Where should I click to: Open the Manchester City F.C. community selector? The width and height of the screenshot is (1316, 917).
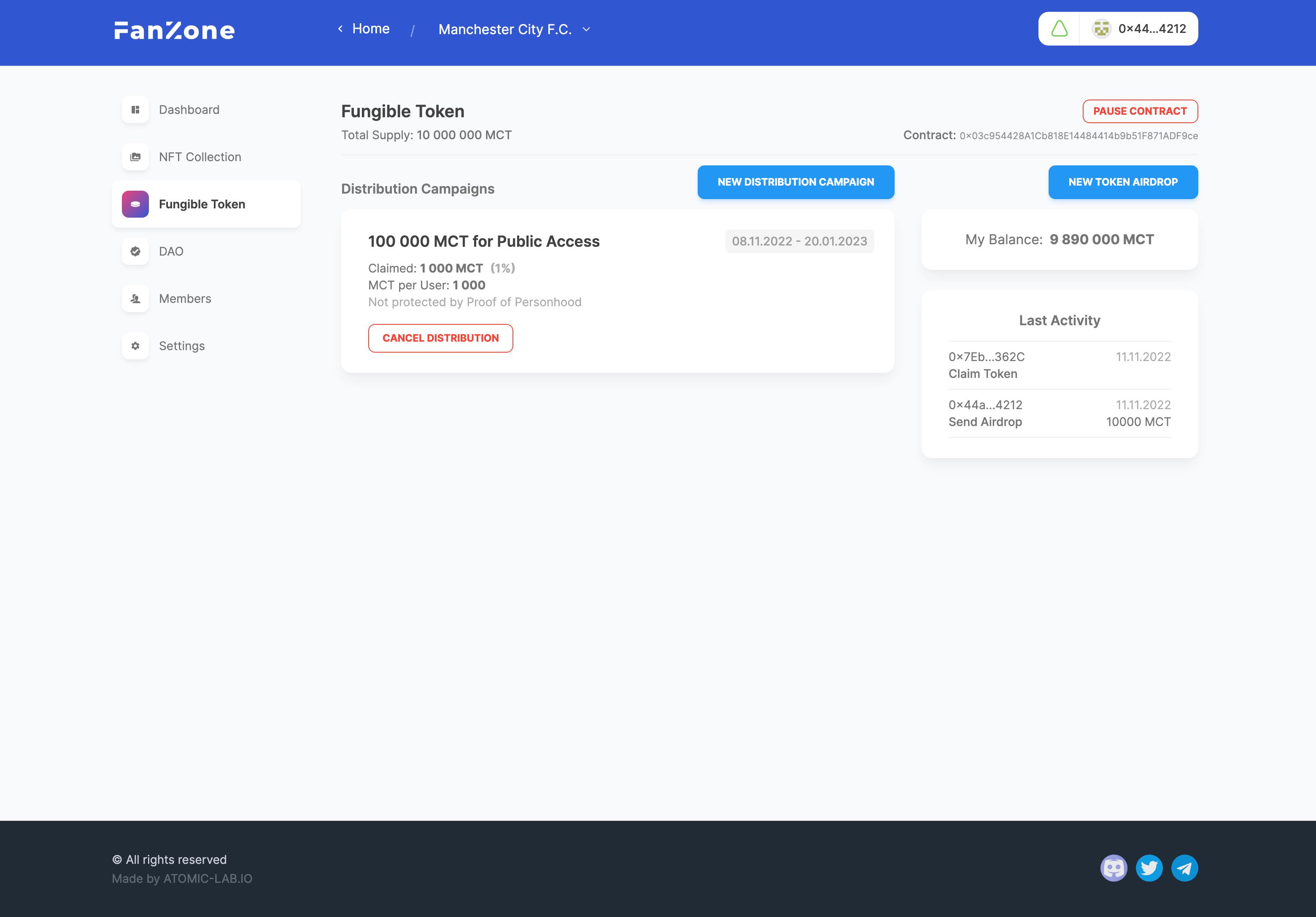click(x=514, y=29)
